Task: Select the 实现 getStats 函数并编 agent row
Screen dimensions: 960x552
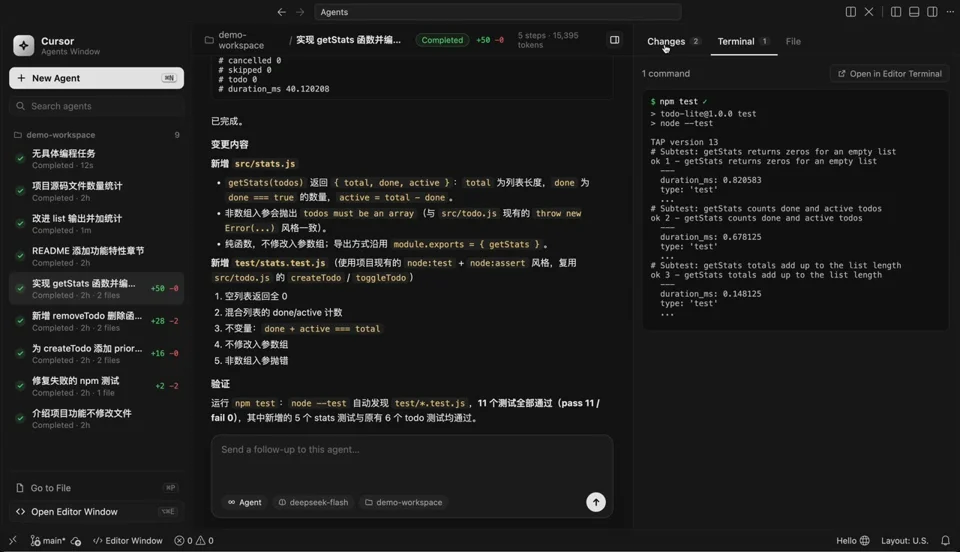Action: [x=96, y=288]
